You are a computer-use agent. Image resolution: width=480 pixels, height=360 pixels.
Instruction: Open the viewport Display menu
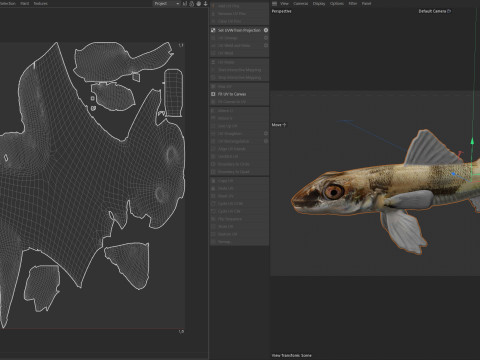319,4
